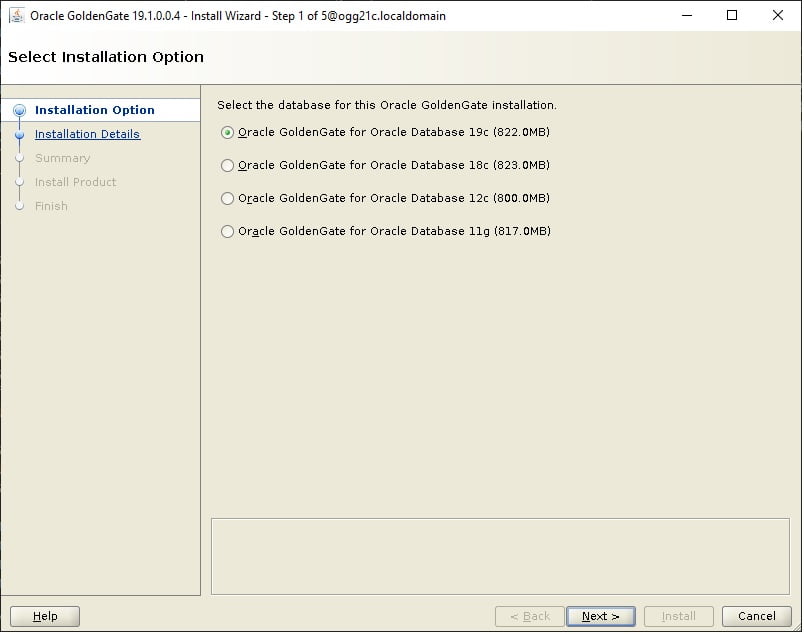Click the Installation Details step bullet icon
Image resolution: width=804 pixels, height=634 pixels.
coord(19,135)
